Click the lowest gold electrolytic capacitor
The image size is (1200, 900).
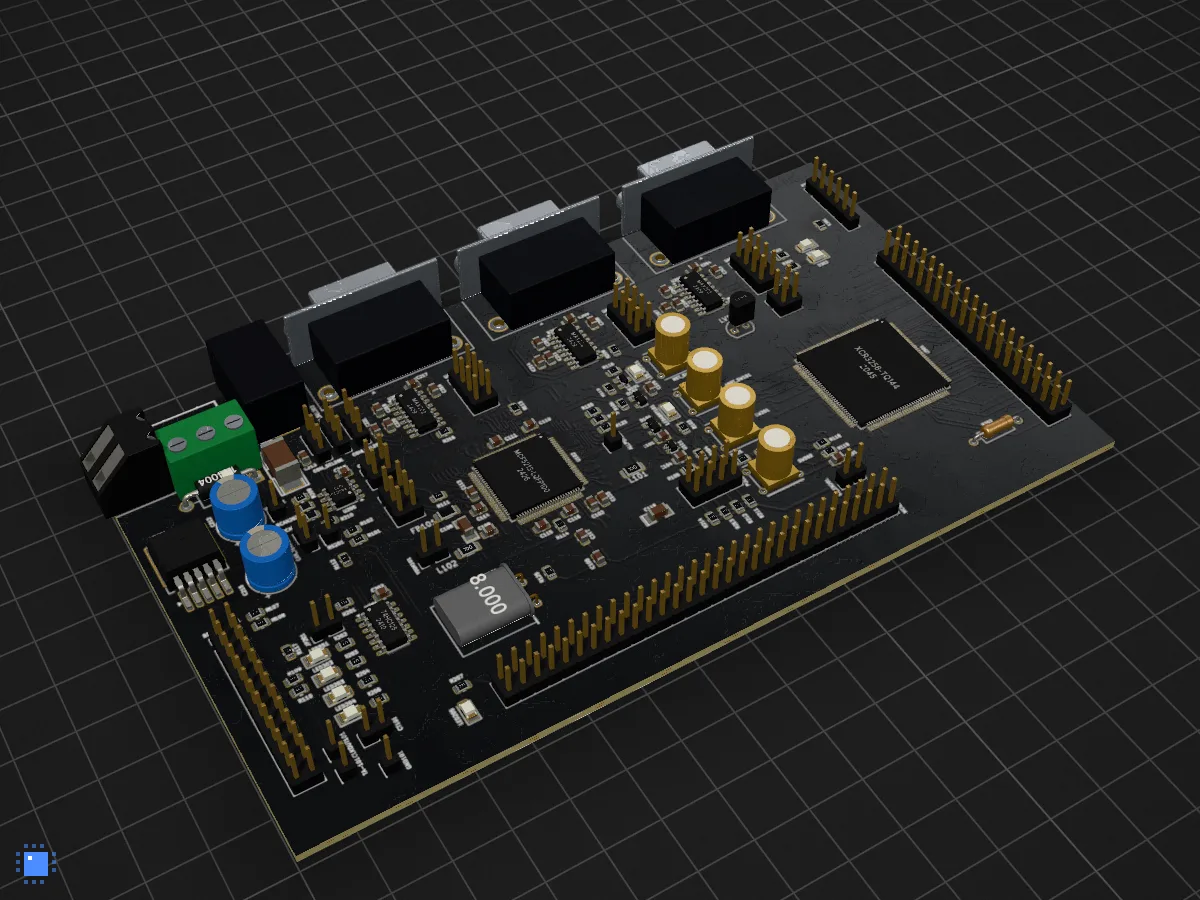[x=776, y=457]
